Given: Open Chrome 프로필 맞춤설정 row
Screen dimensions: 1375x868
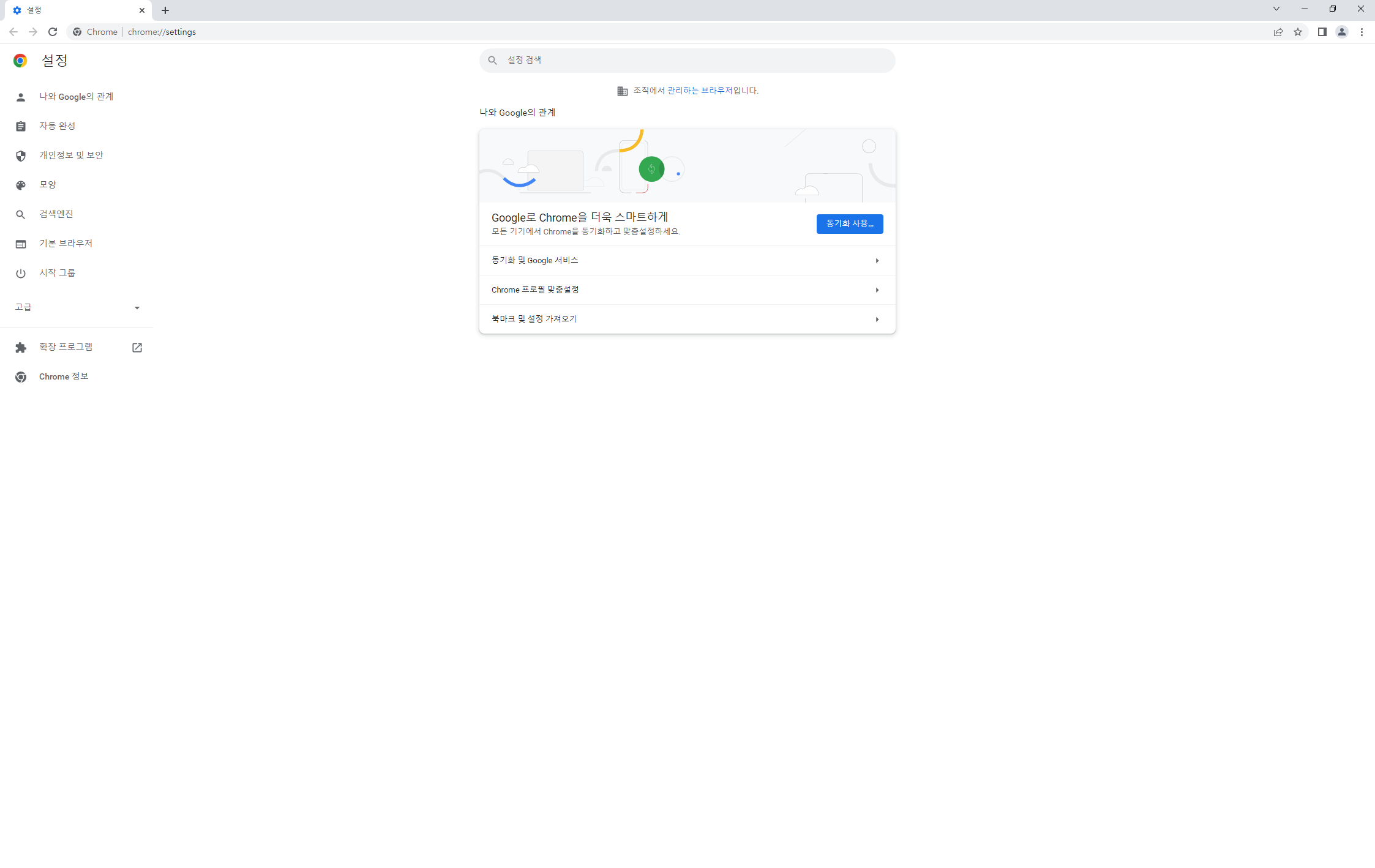Looking at the screenshot, I should coord(687,290).
